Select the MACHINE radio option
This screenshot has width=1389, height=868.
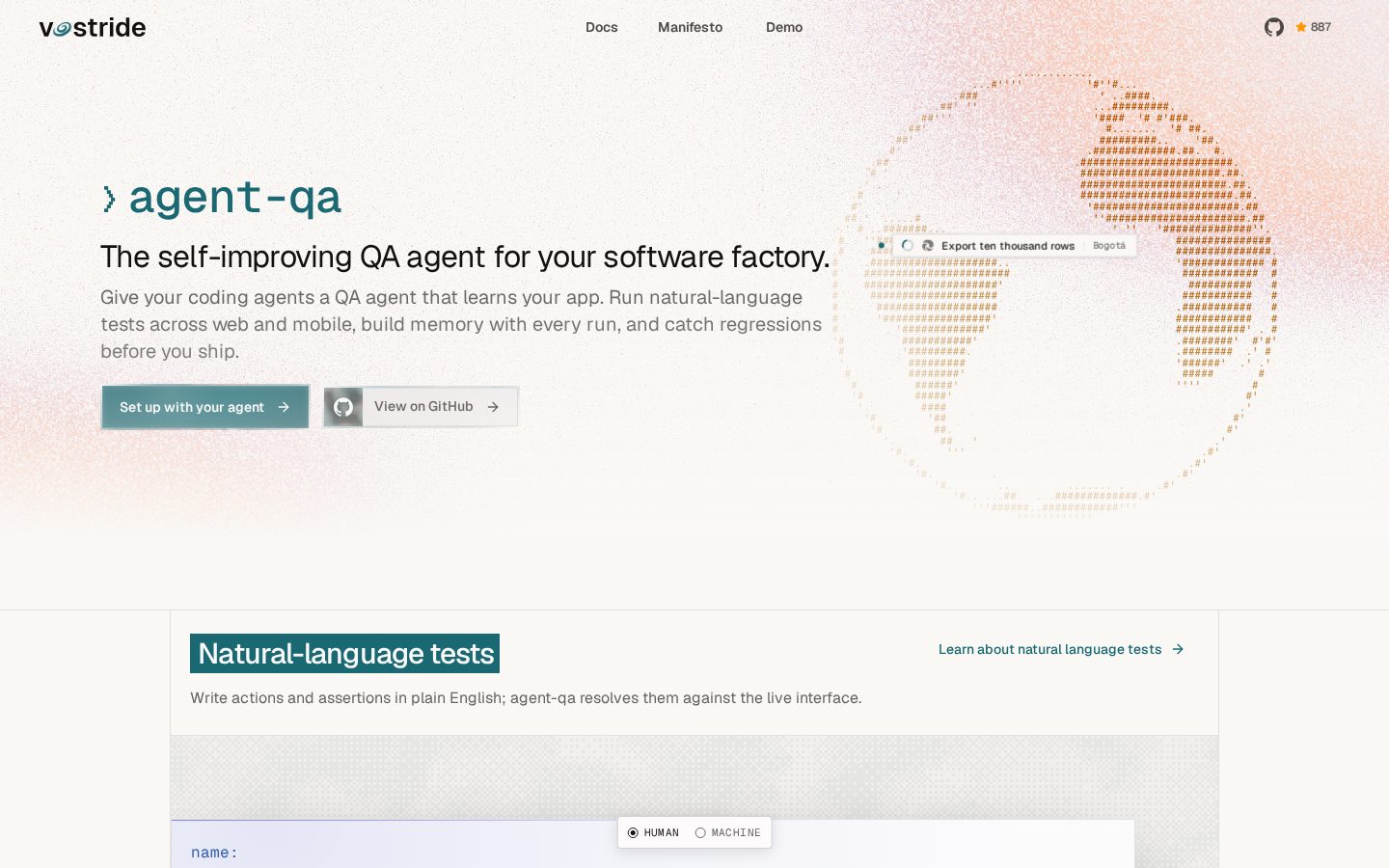(727, 832)
